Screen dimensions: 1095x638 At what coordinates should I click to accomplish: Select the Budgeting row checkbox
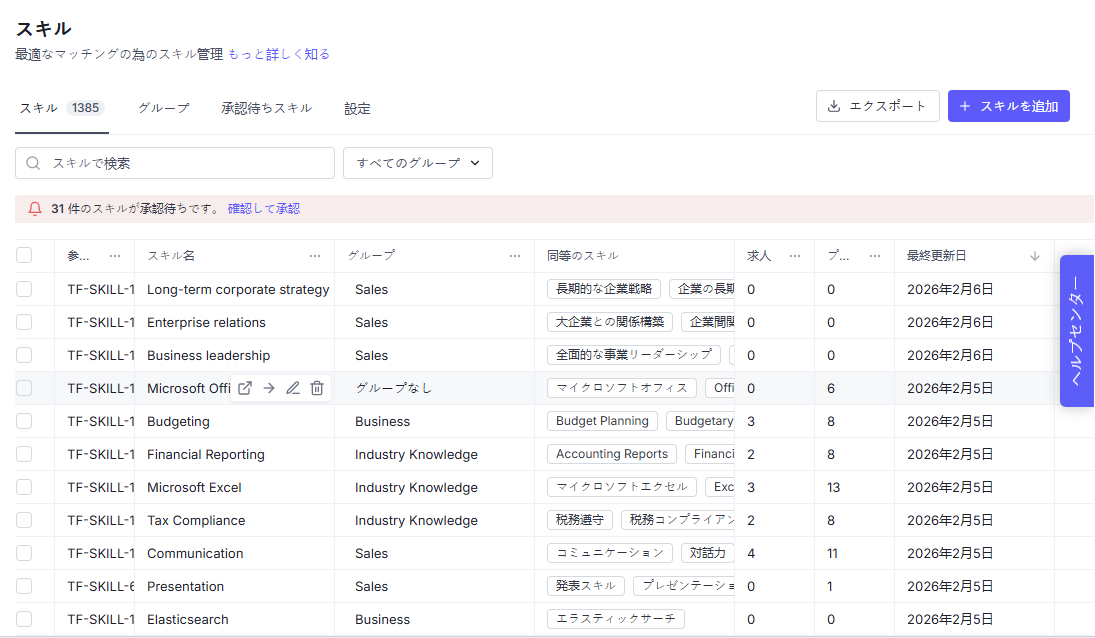click(24, 421)
